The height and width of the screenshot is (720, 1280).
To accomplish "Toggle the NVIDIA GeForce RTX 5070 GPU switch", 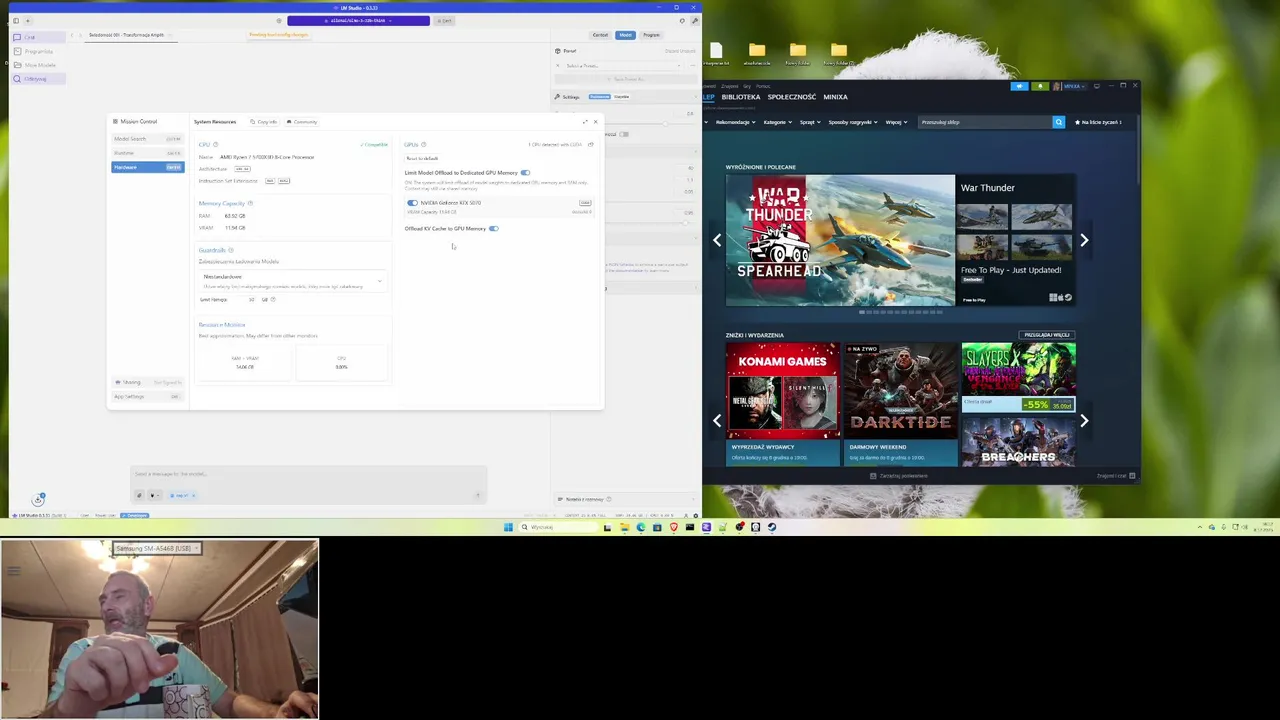I will pos(412,203).
